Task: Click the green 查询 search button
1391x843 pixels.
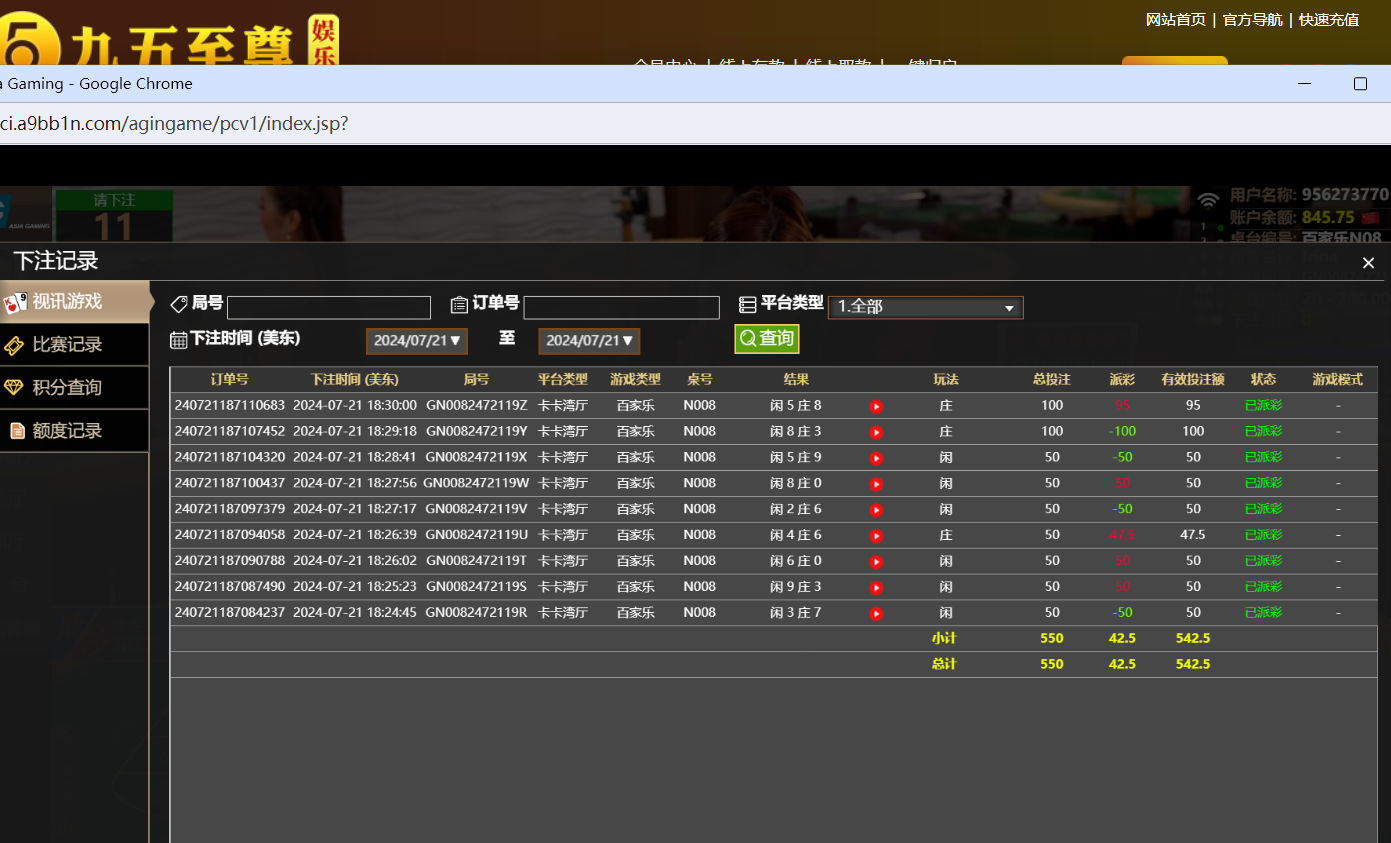Action: click(767, 339)
